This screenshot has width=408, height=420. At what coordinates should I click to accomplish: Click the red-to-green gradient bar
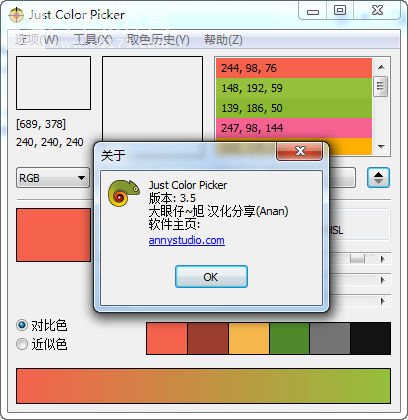(x=203, y=386)
